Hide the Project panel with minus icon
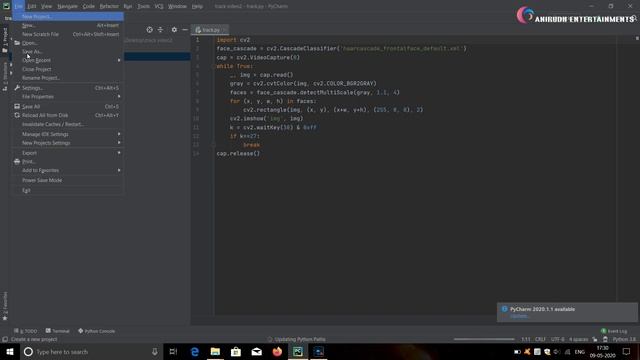This screenshot has width=640, height=360. (185, 30)
